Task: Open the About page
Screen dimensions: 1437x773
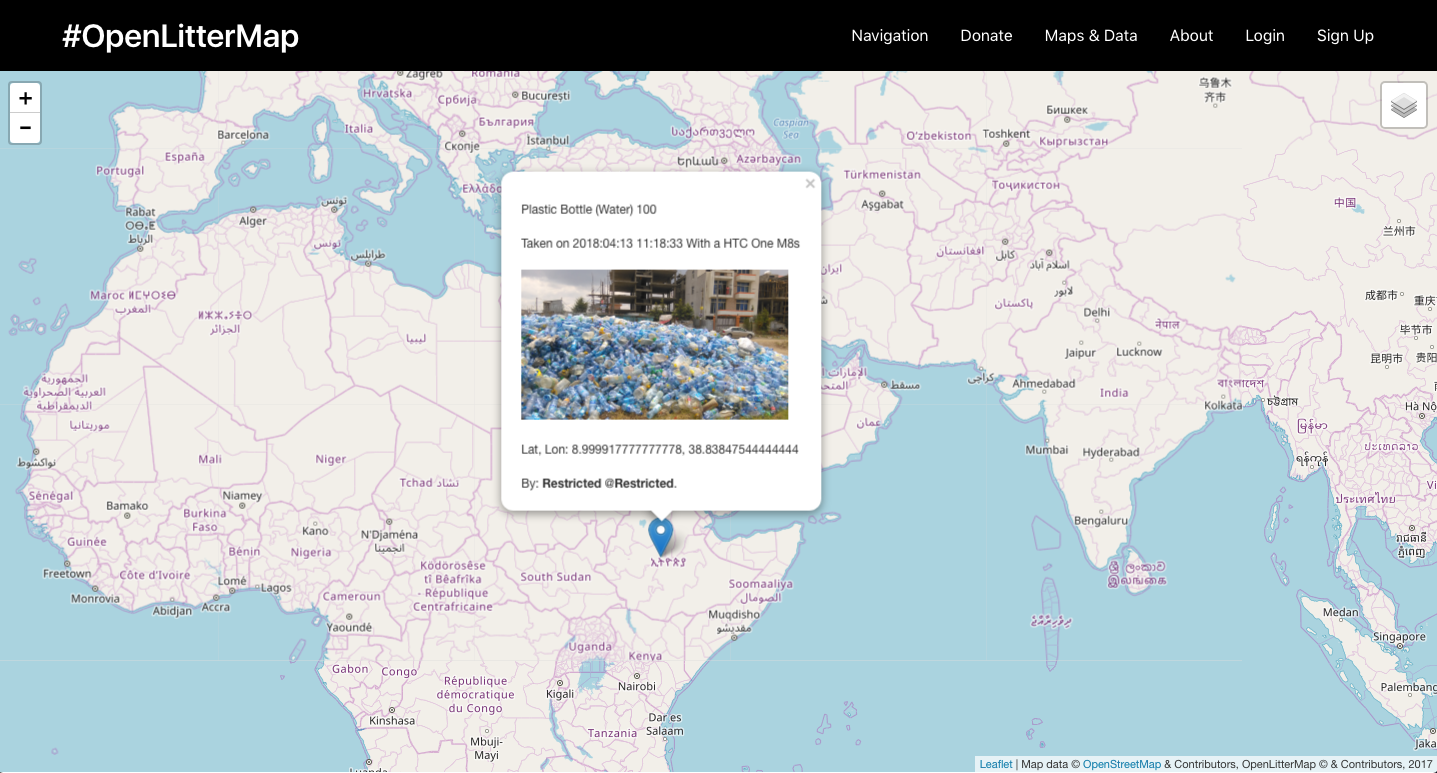Action: [x=1191, y=36]
